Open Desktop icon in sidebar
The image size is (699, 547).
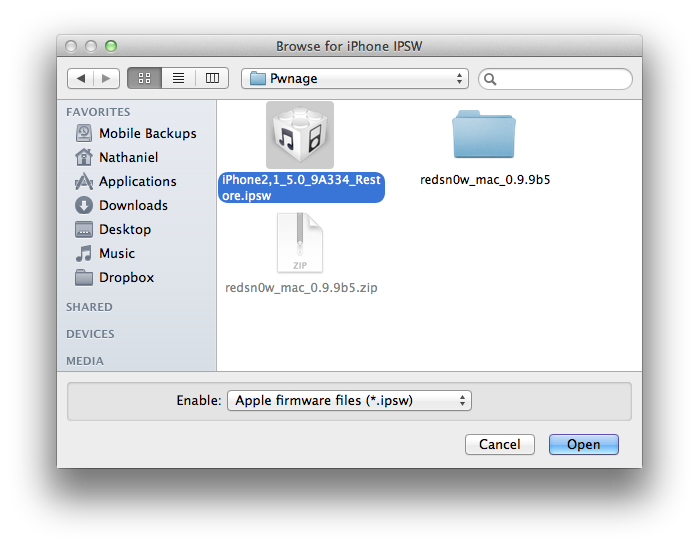pos(84,230)
